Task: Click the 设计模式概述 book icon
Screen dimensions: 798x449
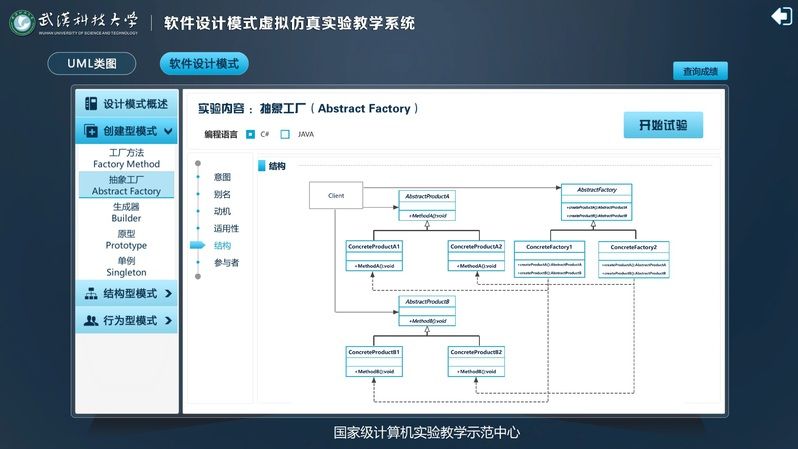Action: coord(91,104)
